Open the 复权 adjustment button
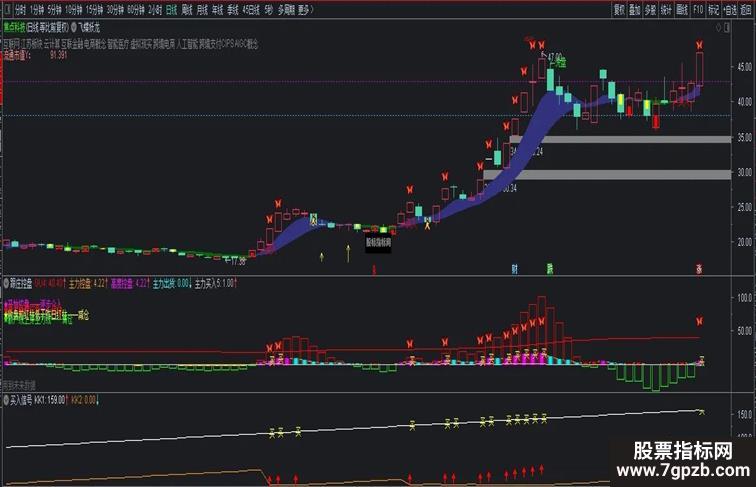Screen dimensions: 756x487 [619, 10]
